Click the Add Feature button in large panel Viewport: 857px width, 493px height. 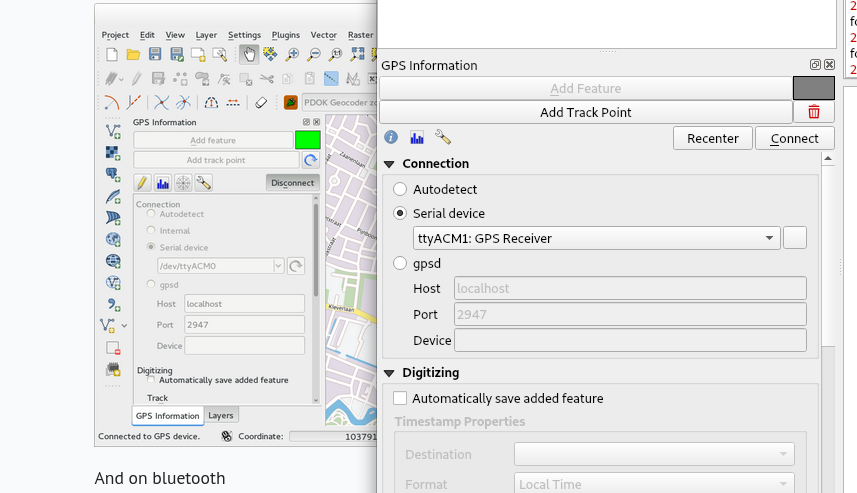(x=586, y=89)
